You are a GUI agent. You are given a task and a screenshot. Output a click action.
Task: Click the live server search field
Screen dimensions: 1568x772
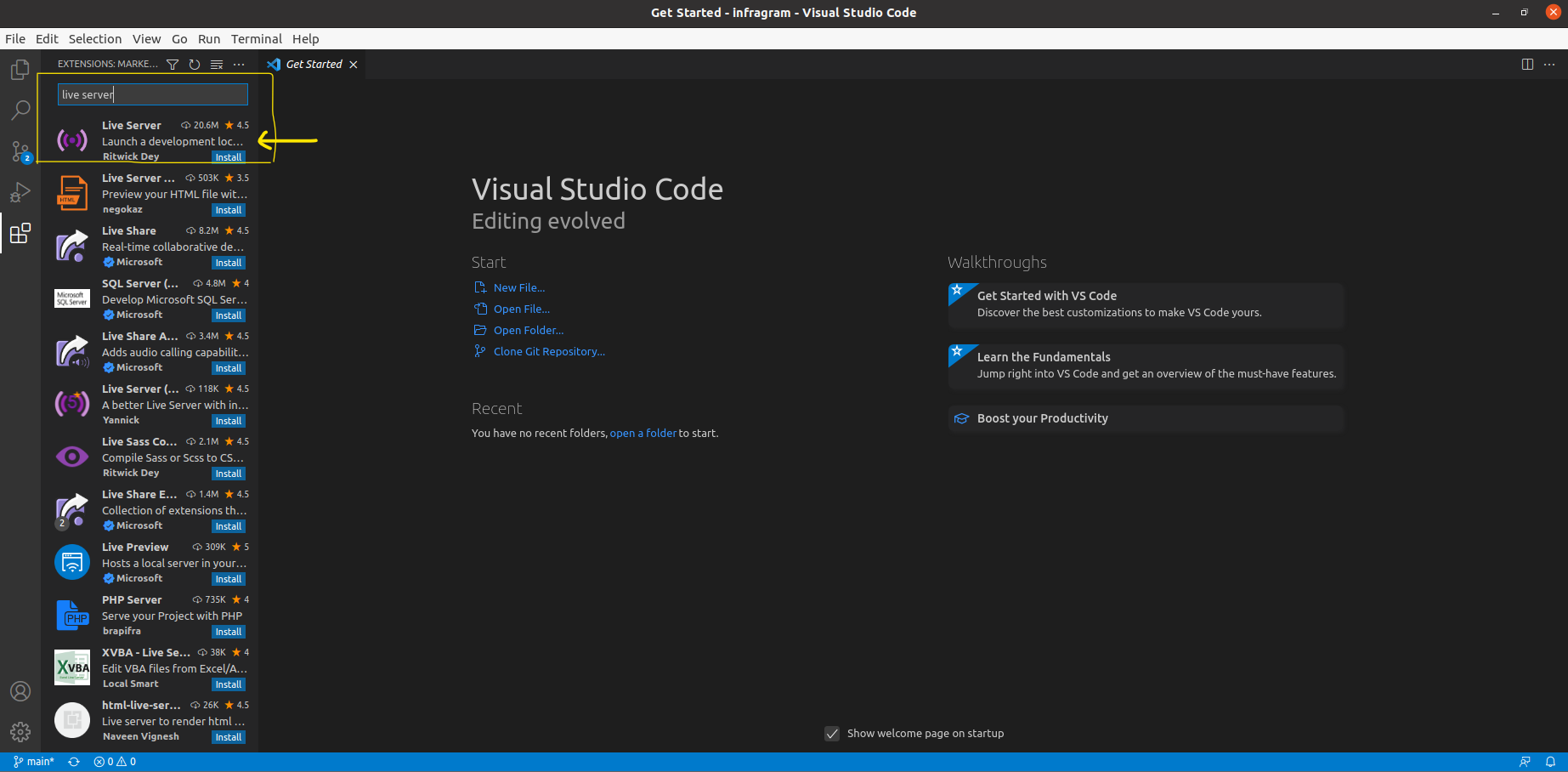(x=153, y=94)
